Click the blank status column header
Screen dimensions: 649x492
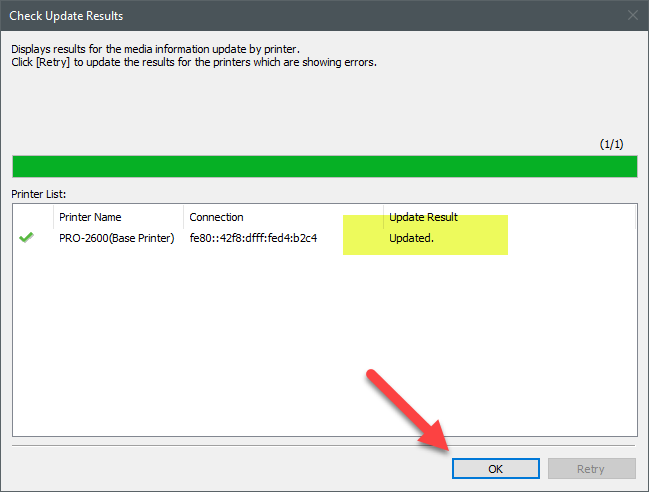click(33, 217)
